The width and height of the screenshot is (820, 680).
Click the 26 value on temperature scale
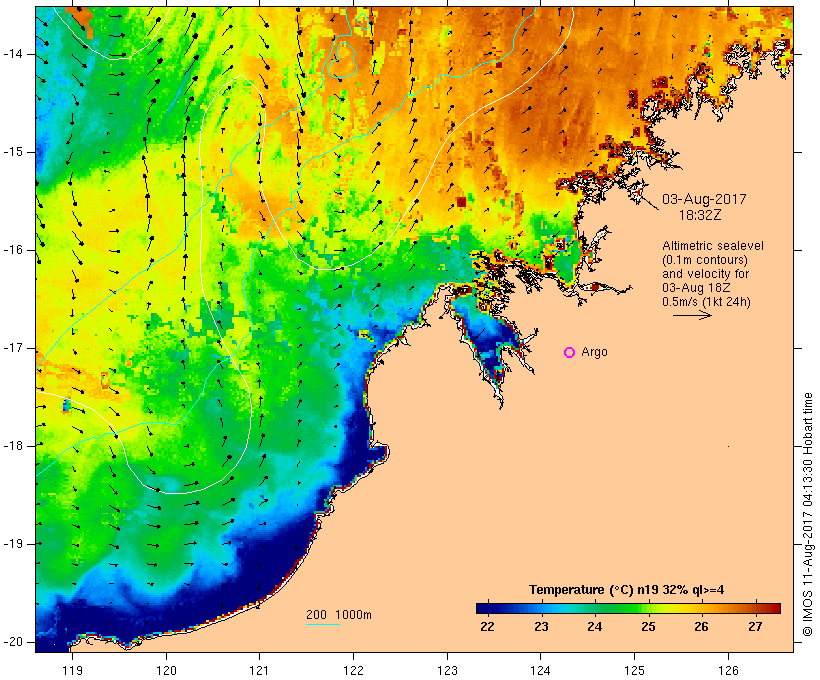[x=701, y=627]
